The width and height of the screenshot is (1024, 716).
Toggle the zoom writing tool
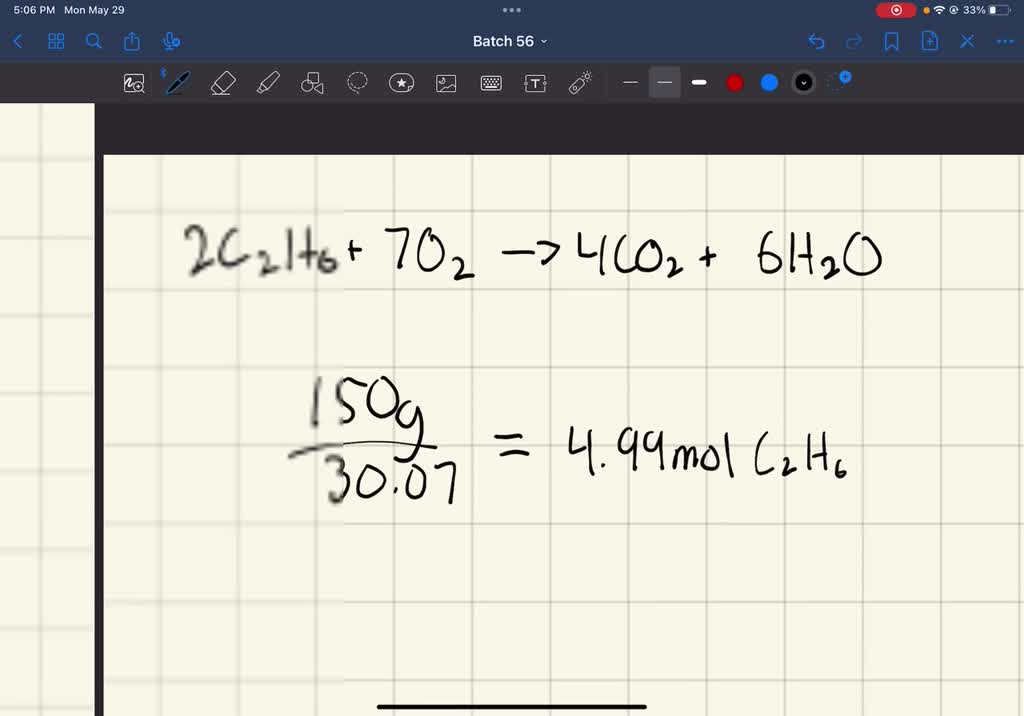(134, 82)
